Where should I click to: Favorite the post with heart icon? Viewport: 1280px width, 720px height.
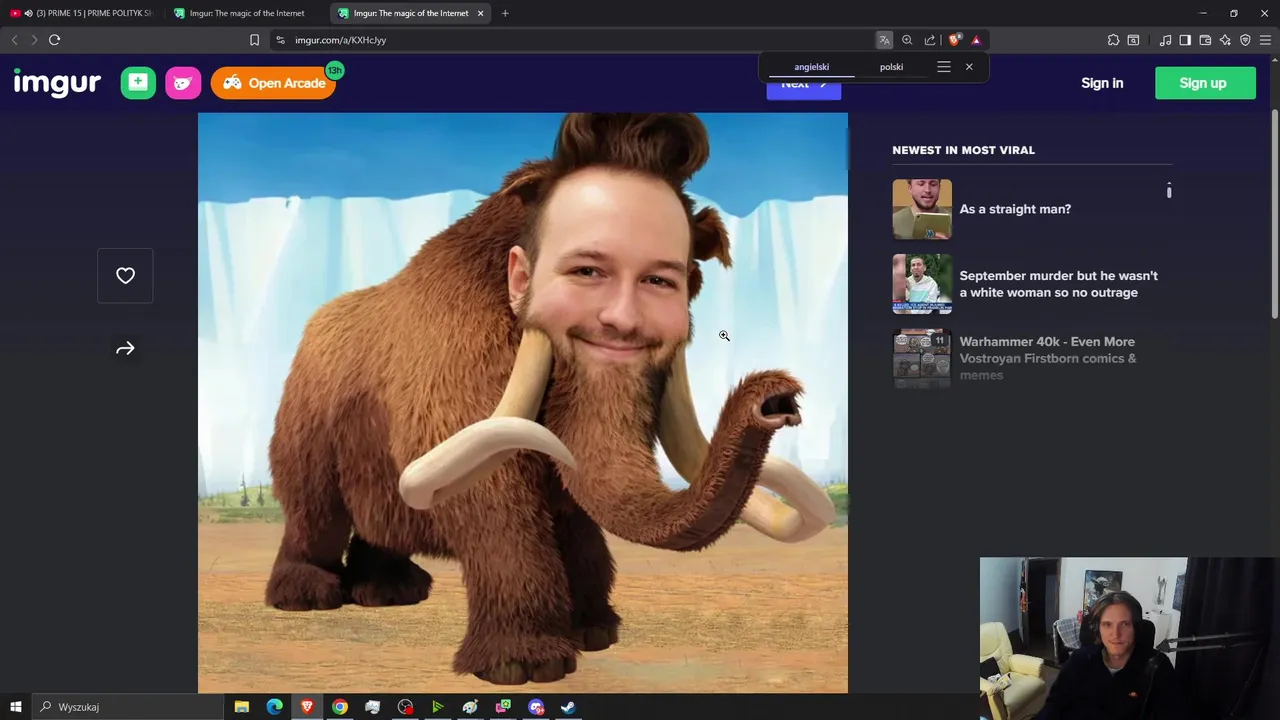click(125, 275)
